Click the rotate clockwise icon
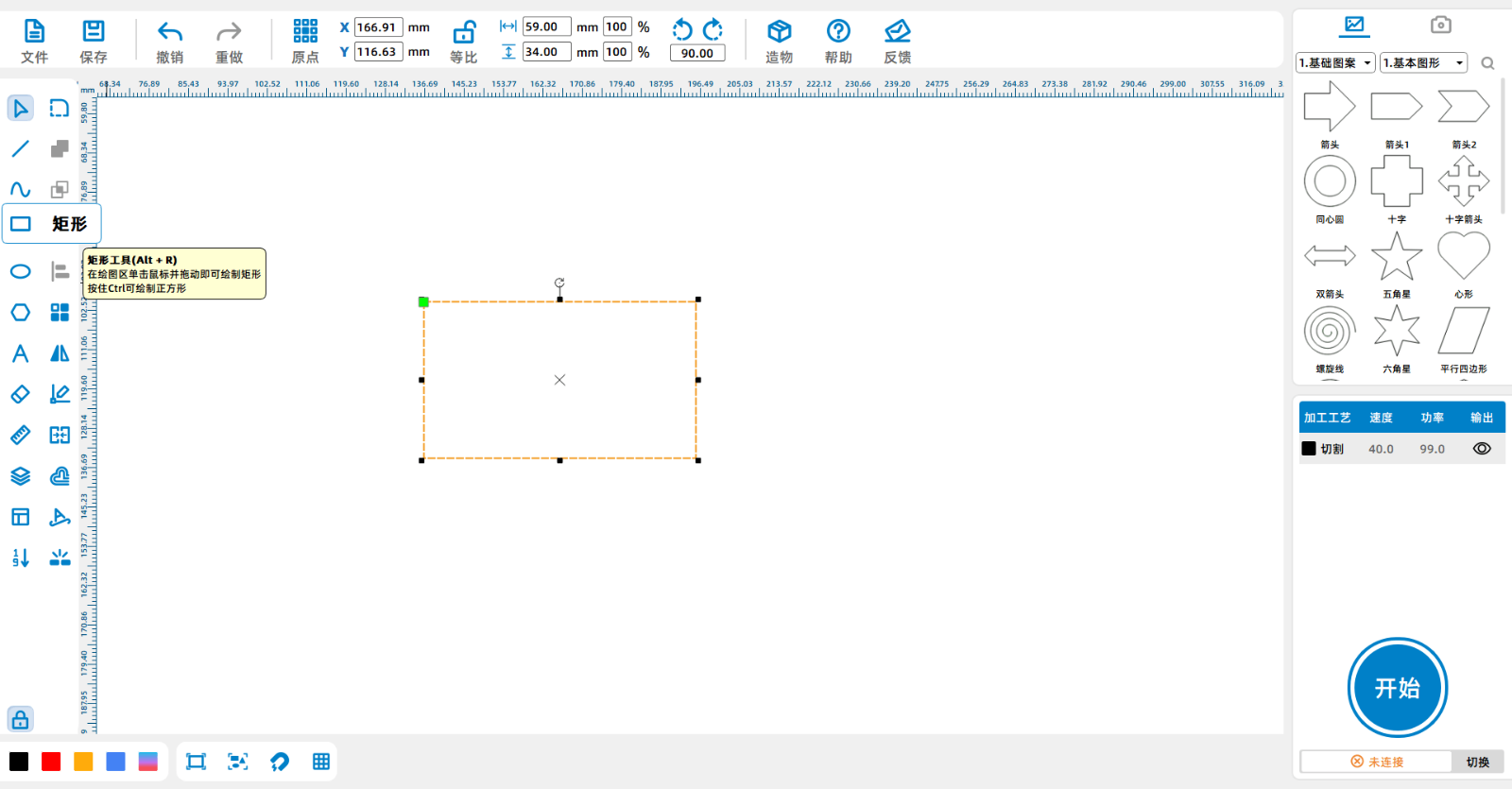 (x=713, y=29)
